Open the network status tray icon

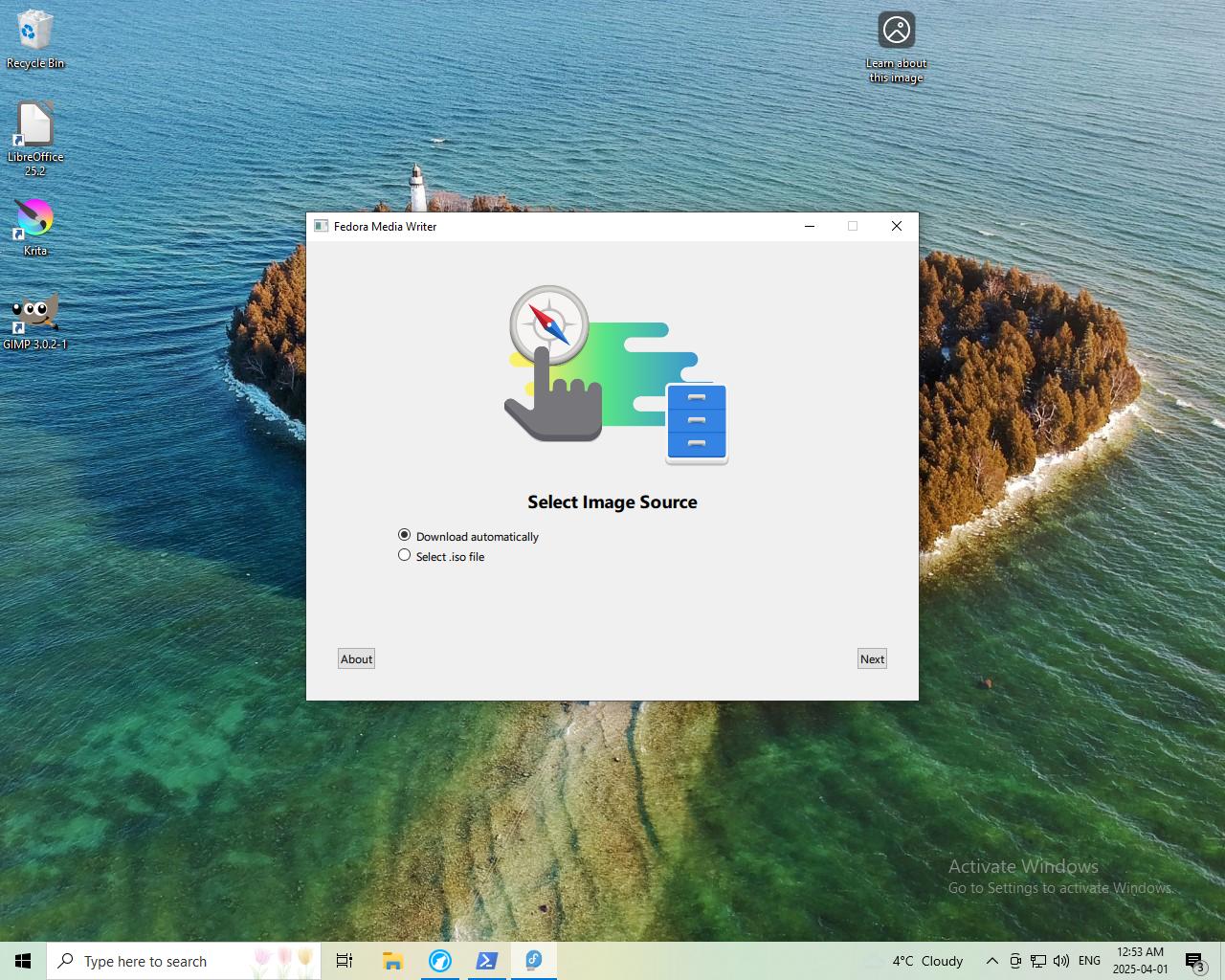pyautogui.click(x=1038, y=961)
